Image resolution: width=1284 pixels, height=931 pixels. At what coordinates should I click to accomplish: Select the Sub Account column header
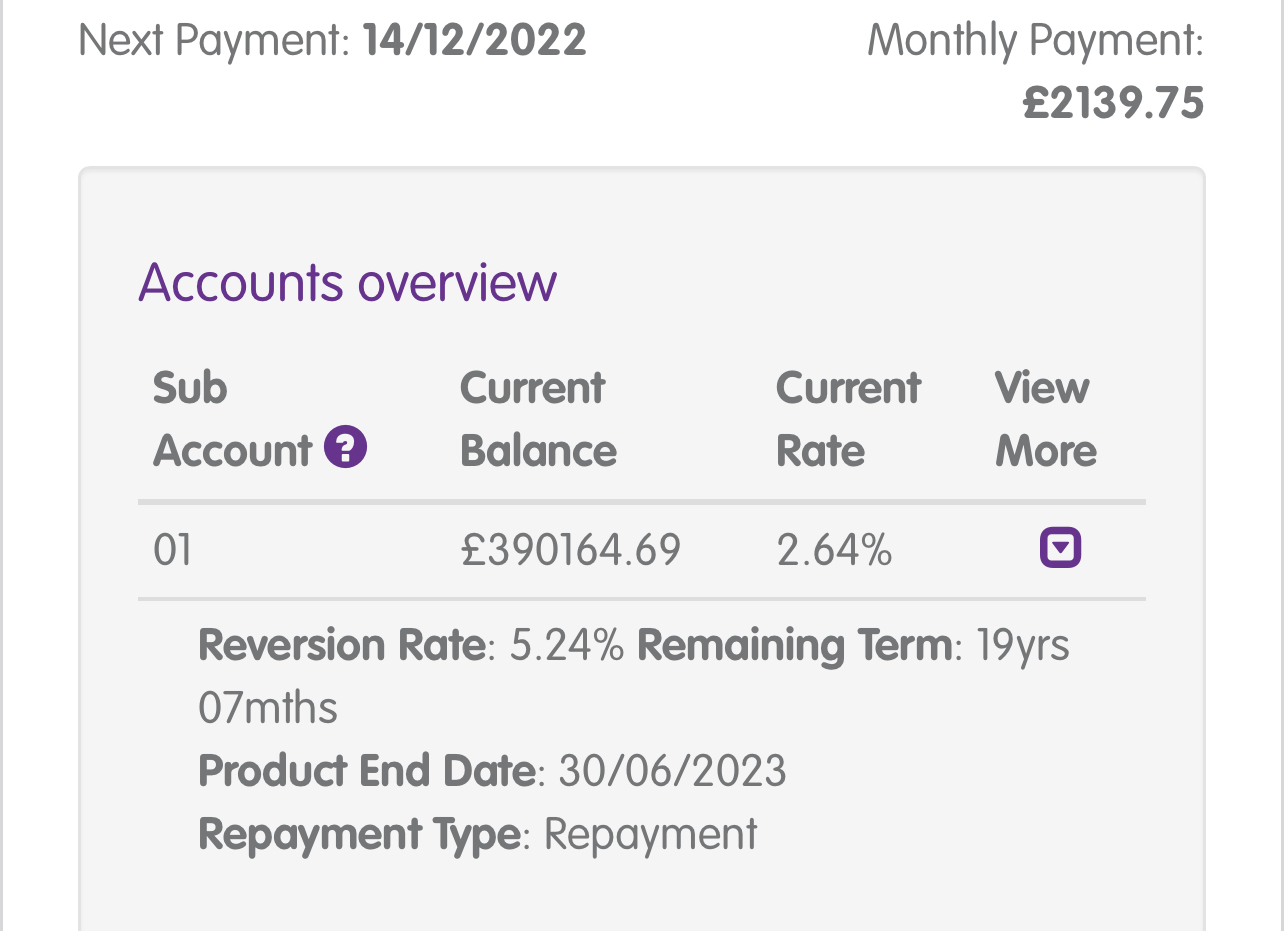(x=232, y=419)
